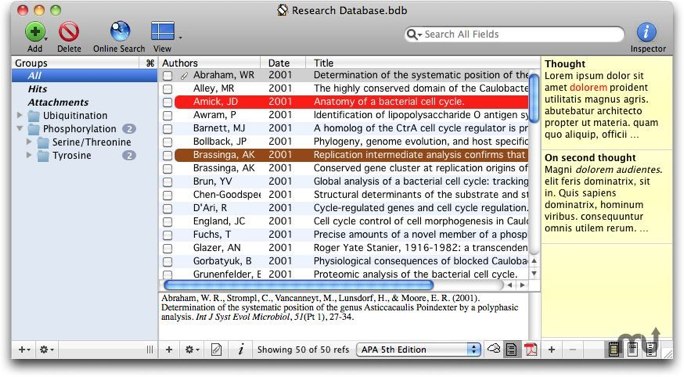684x377 pixels.
Task: Select the red Amick, JD reference row
Action: [351, 102]
